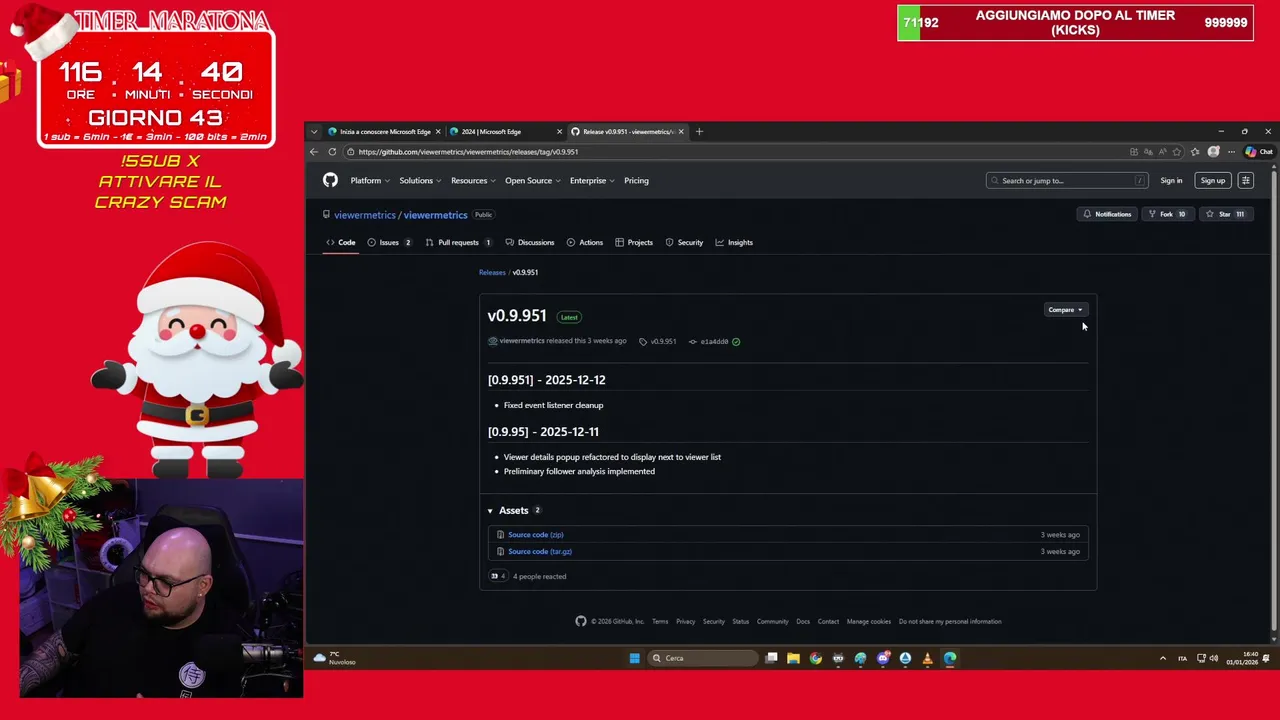The image size is (1280, 720).
Task: Click the v0.9.951 release title
Action: point(517,315)
